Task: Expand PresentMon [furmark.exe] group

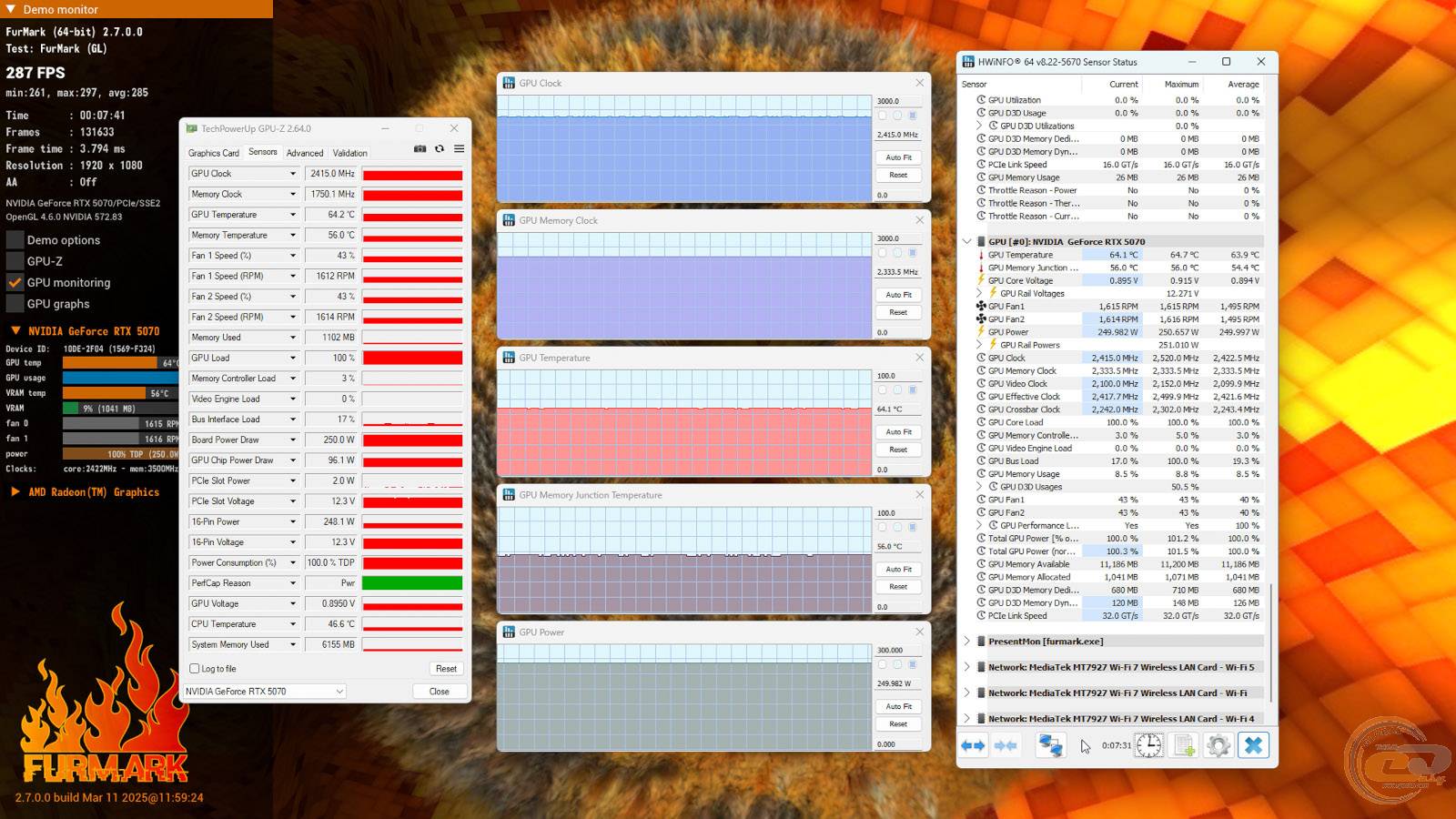Action: pos(967,642)
